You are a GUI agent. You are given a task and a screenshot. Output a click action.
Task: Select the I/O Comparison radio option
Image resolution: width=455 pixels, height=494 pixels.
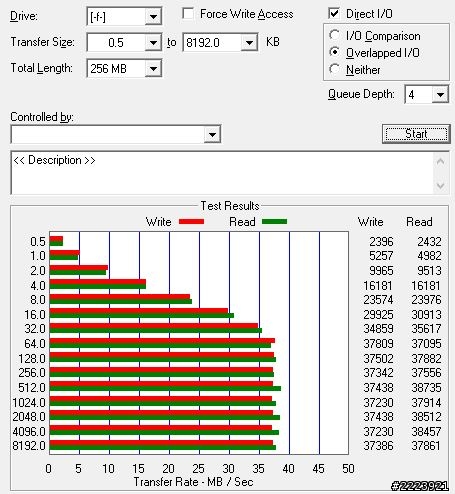(x=334, y=35)
